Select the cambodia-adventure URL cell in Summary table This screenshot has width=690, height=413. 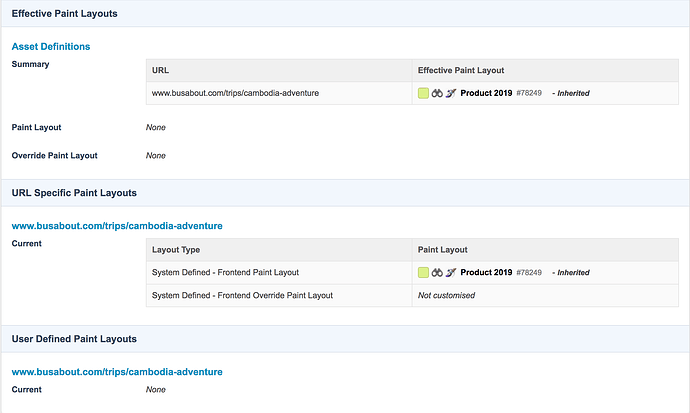coord(235,93)
